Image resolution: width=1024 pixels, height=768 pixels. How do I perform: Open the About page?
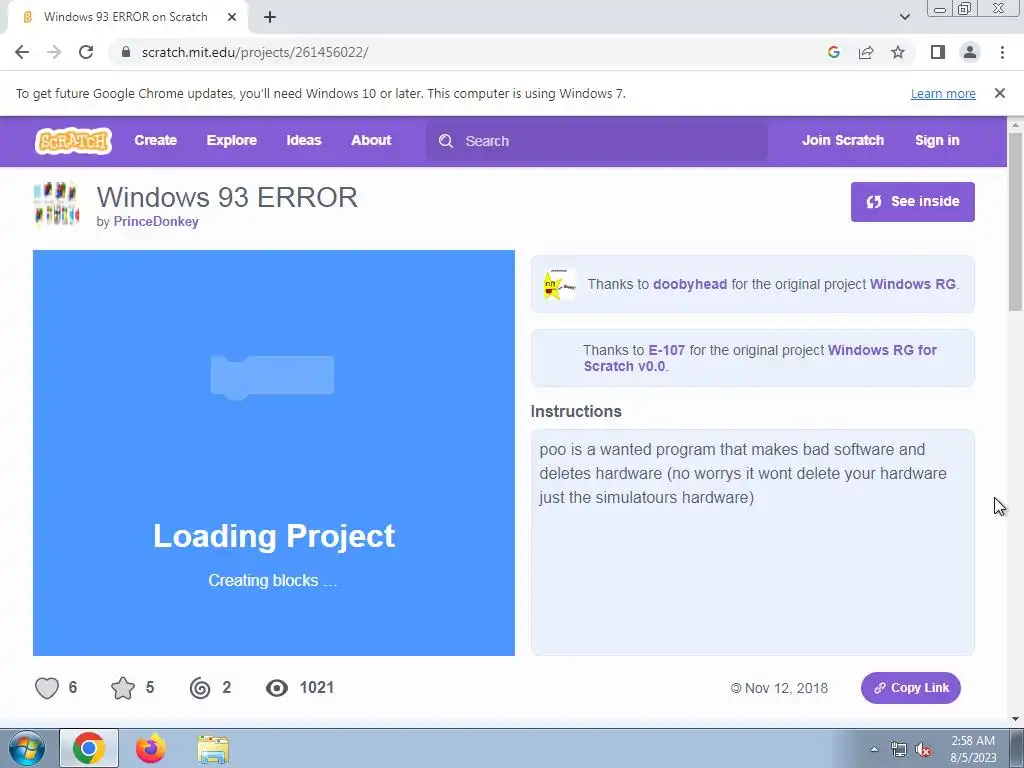371,140
